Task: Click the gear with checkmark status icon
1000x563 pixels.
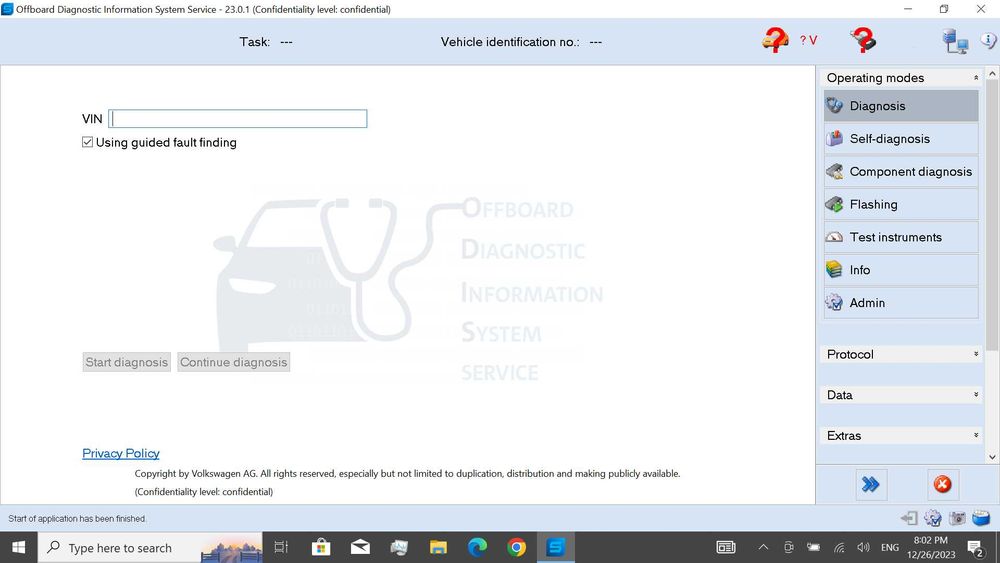Action: click(933, 518)
